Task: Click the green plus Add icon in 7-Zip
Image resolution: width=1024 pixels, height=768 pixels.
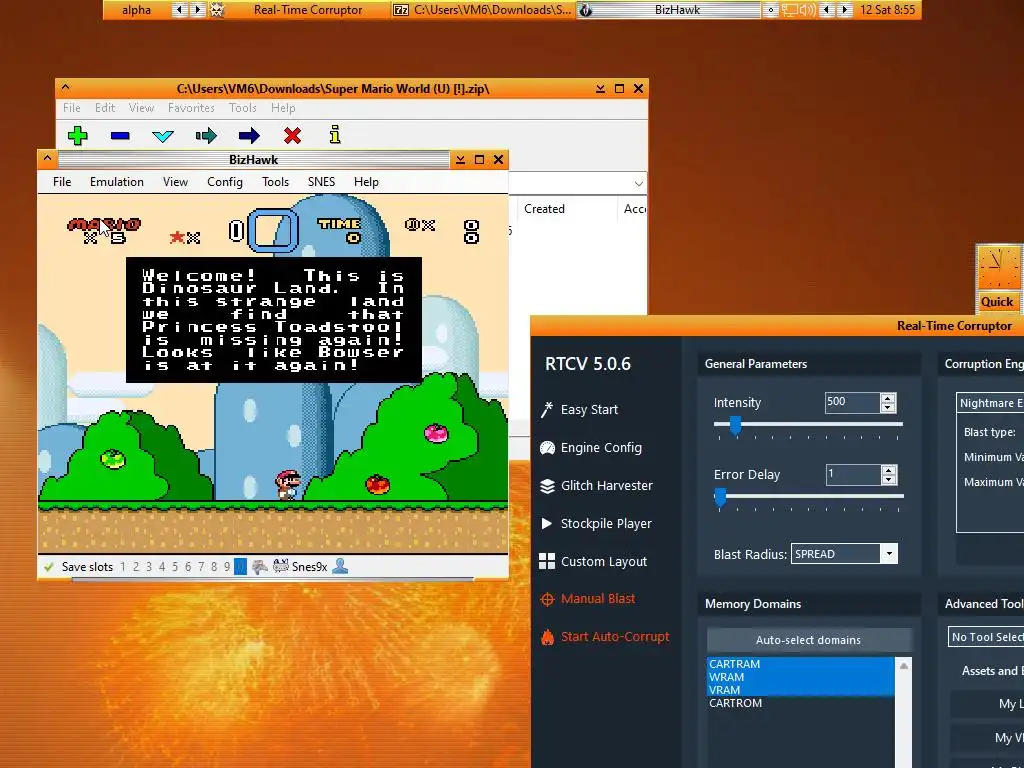Action: 77,135
